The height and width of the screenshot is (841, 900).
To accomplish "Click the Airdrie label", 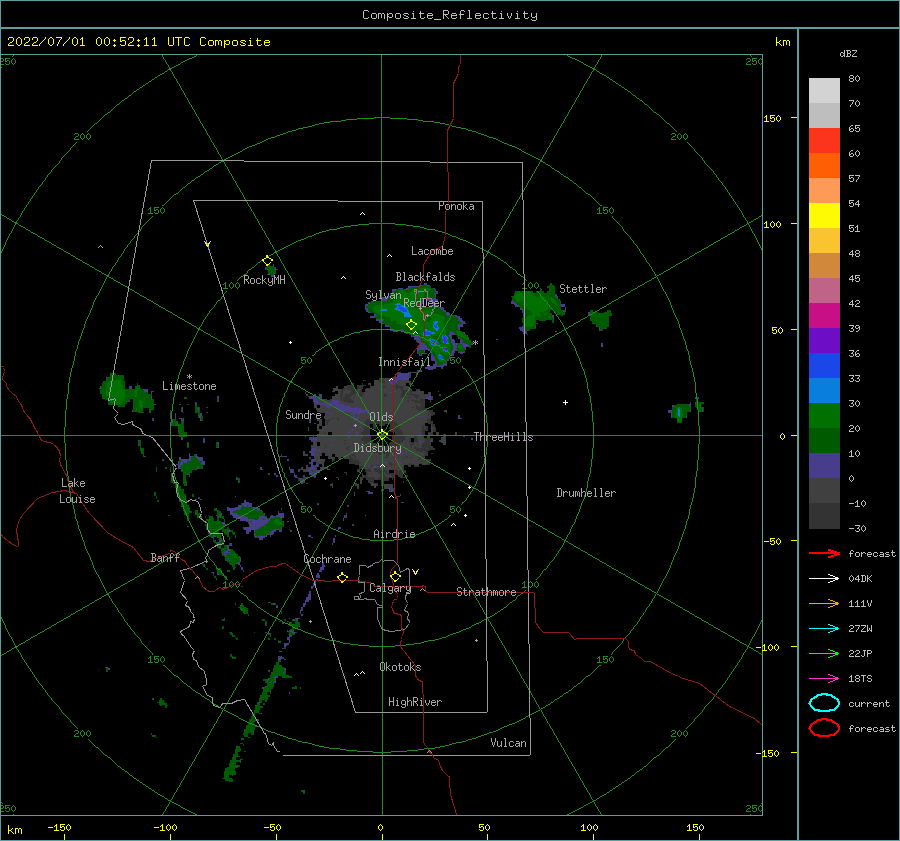I will (394, 534).
